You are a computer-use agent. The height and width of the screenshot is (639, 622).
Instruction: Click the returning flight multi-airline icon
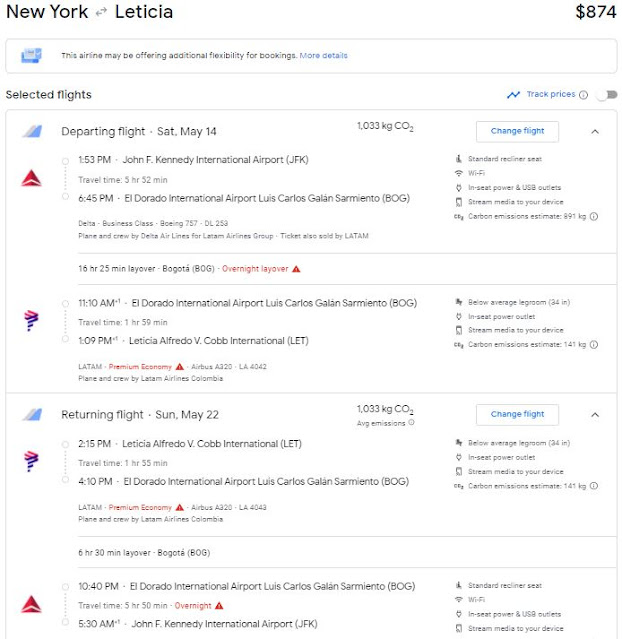[x=32, y=414]
